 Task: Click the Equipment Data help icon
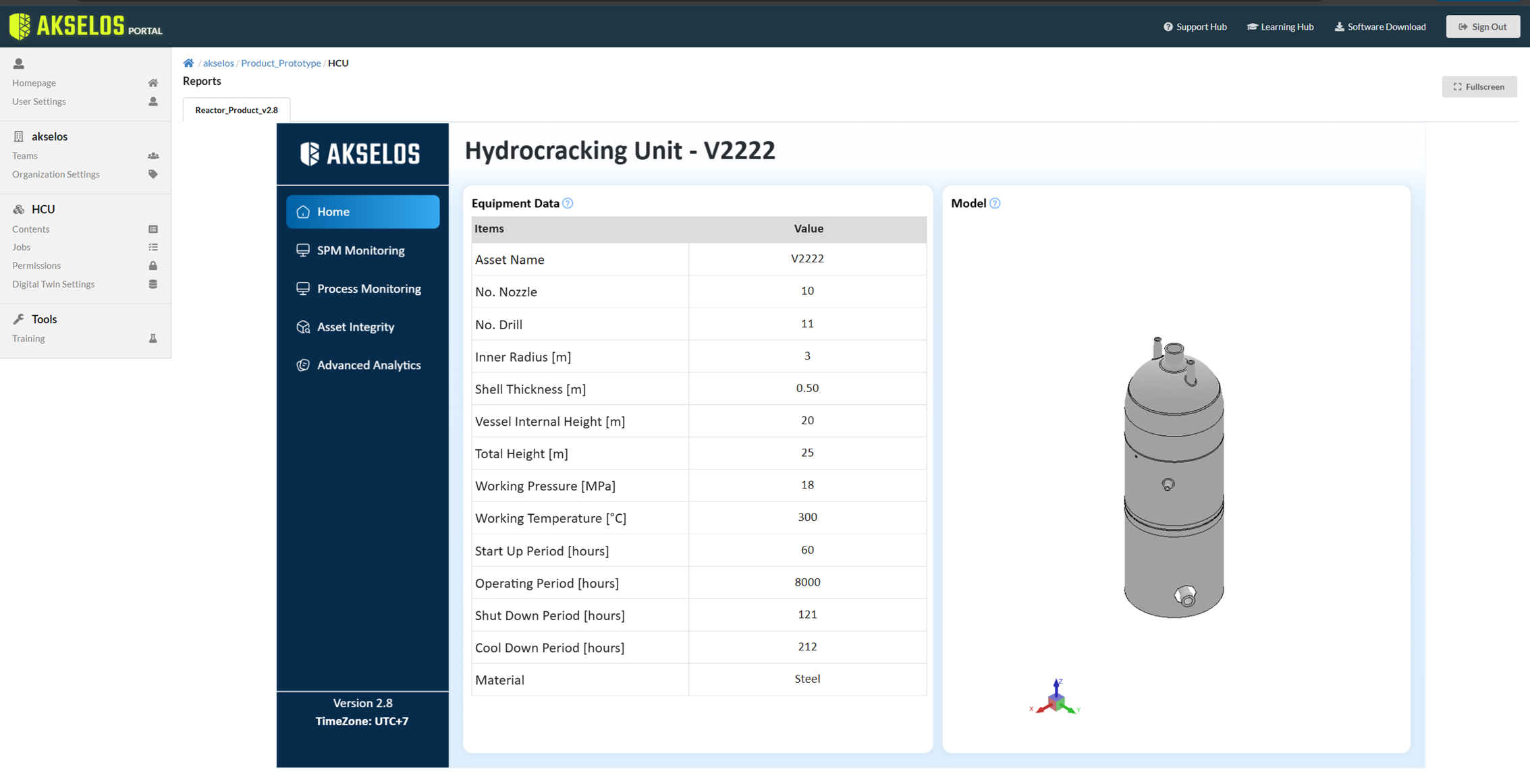pos(568,203)
